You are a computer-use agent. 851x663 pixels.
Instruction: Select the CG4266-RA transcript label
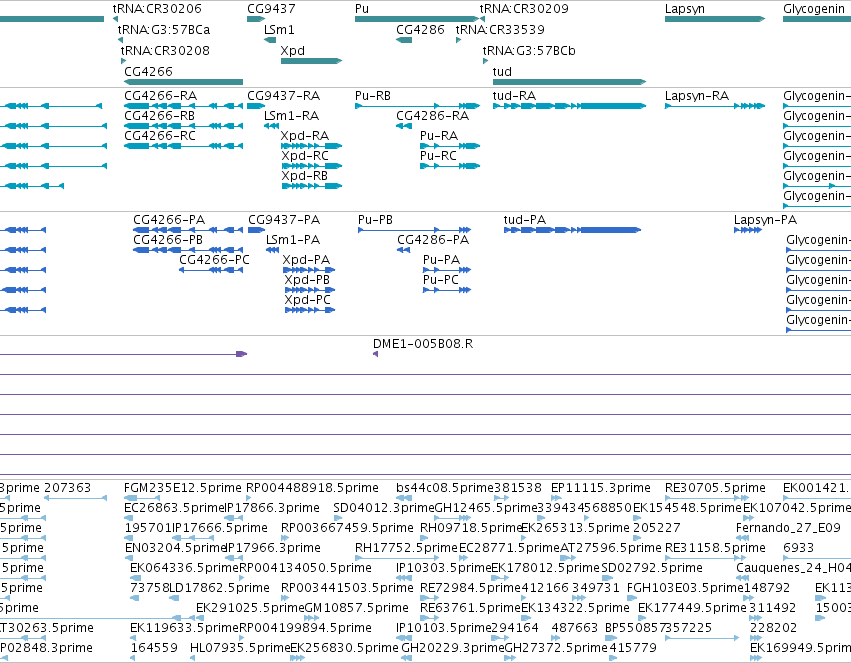(x=161, y=96)
